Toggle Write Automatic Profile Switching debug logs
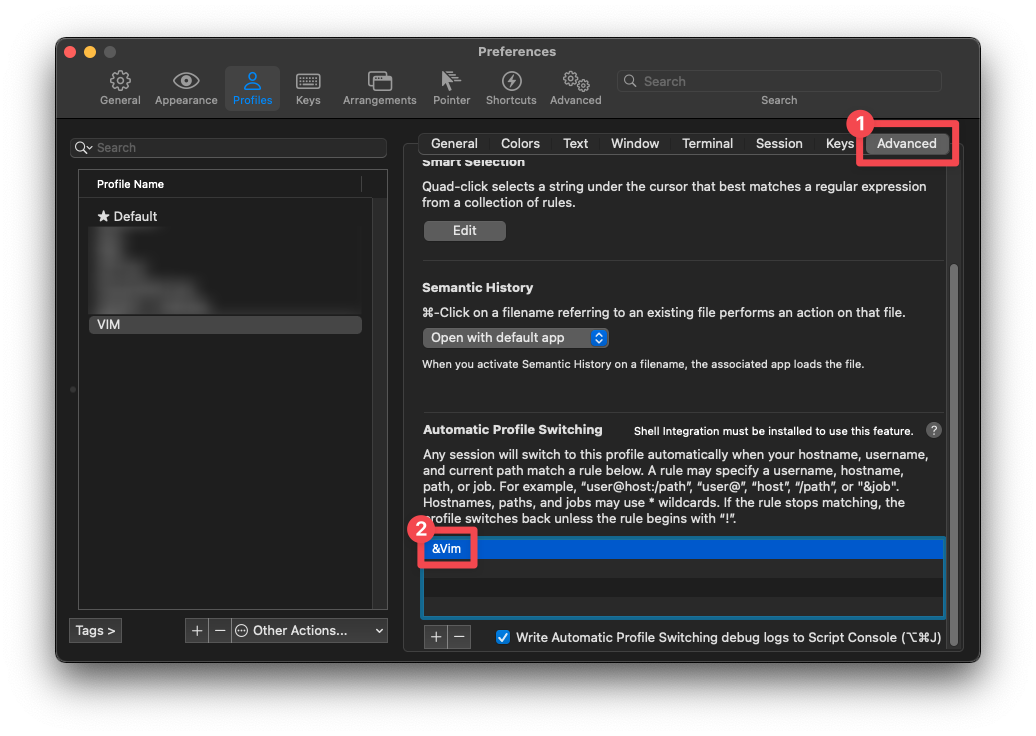This screenshot has height=736, width=1036. [x=503, y=637]
